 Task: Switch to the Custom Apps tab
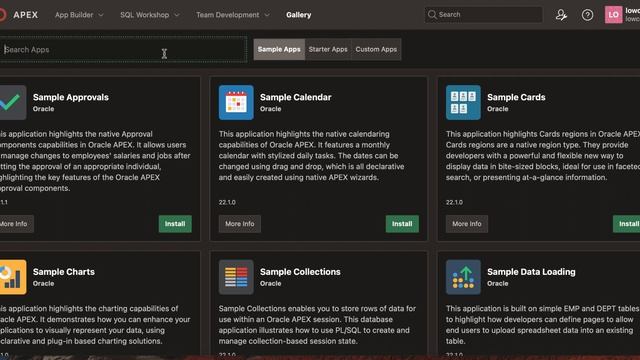(376, 49)
